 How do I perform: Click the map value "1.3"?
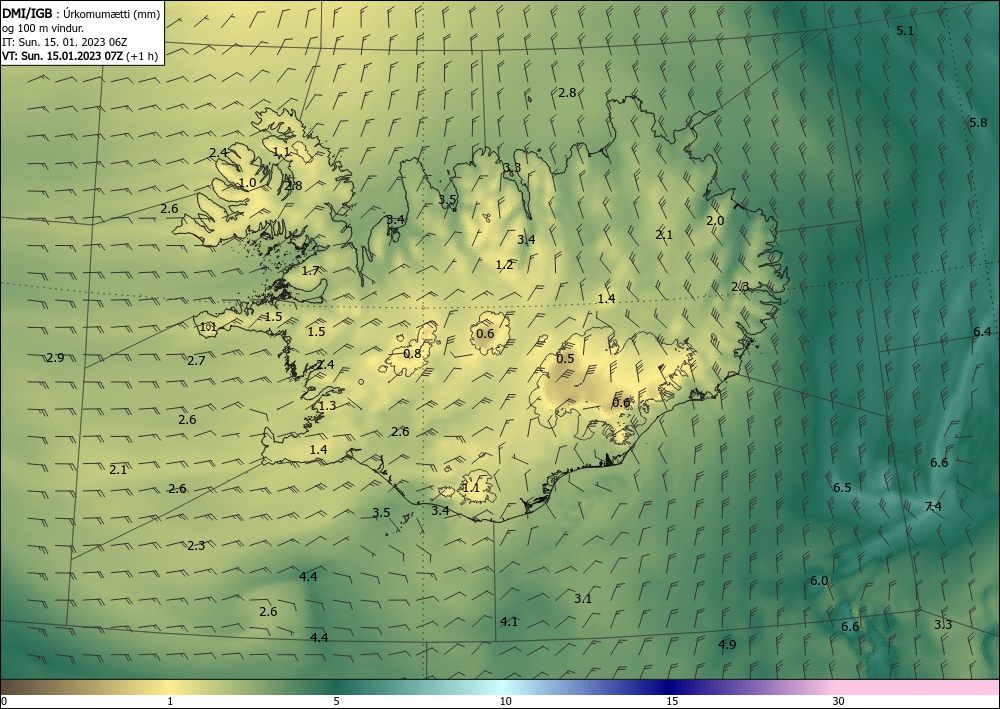tap(327, 406)
